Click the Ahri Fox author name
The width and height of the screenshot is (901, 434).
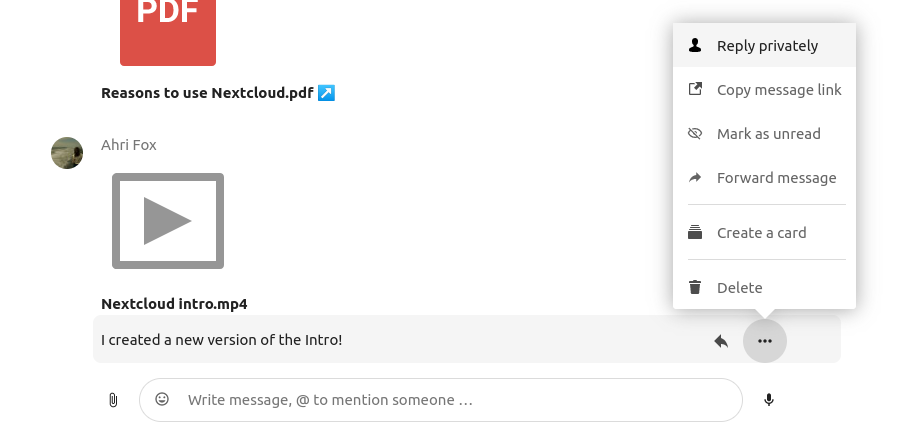point(129,145)
